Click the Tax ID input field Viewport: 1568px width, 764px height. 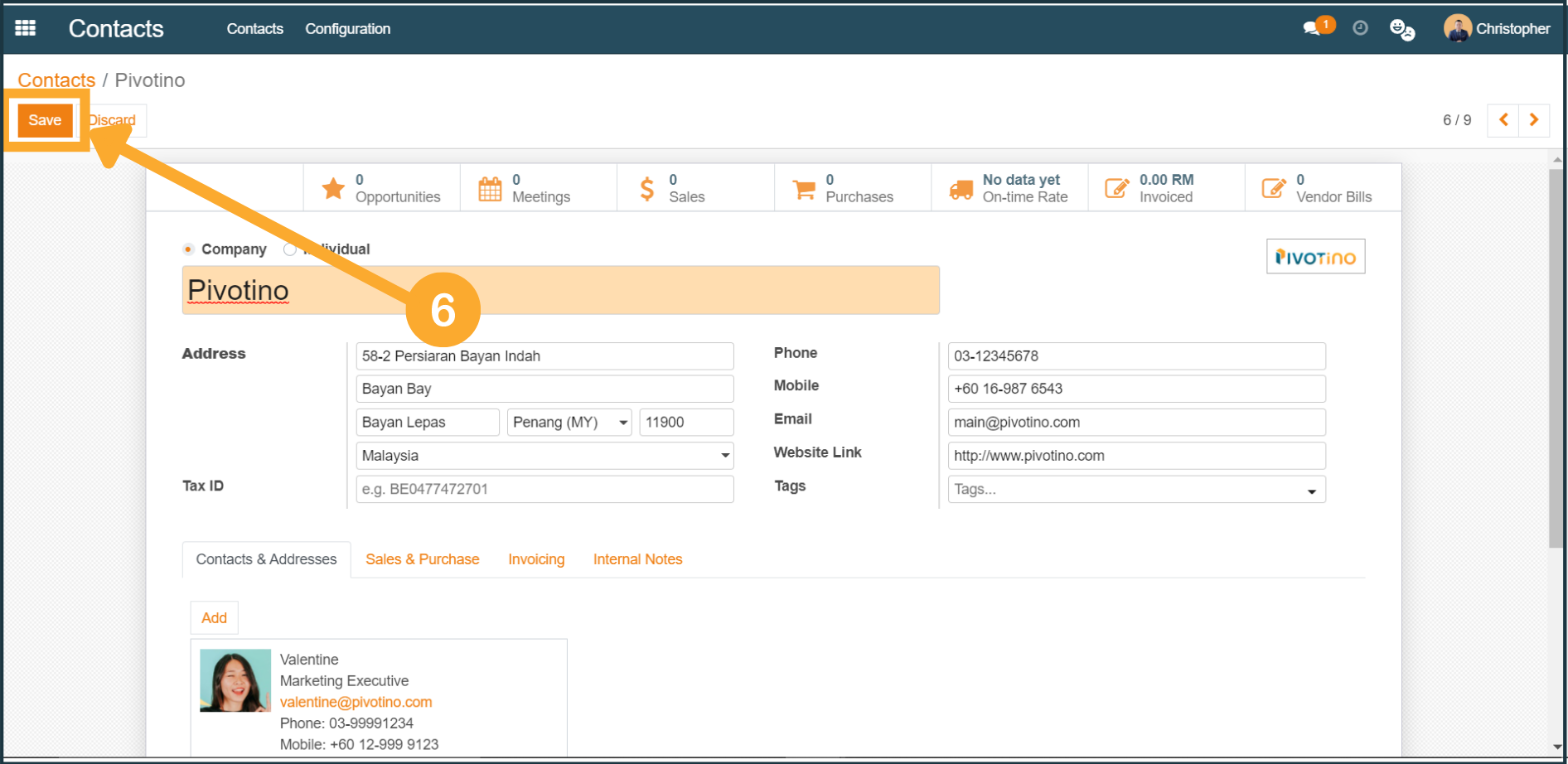tap(544, 489)
